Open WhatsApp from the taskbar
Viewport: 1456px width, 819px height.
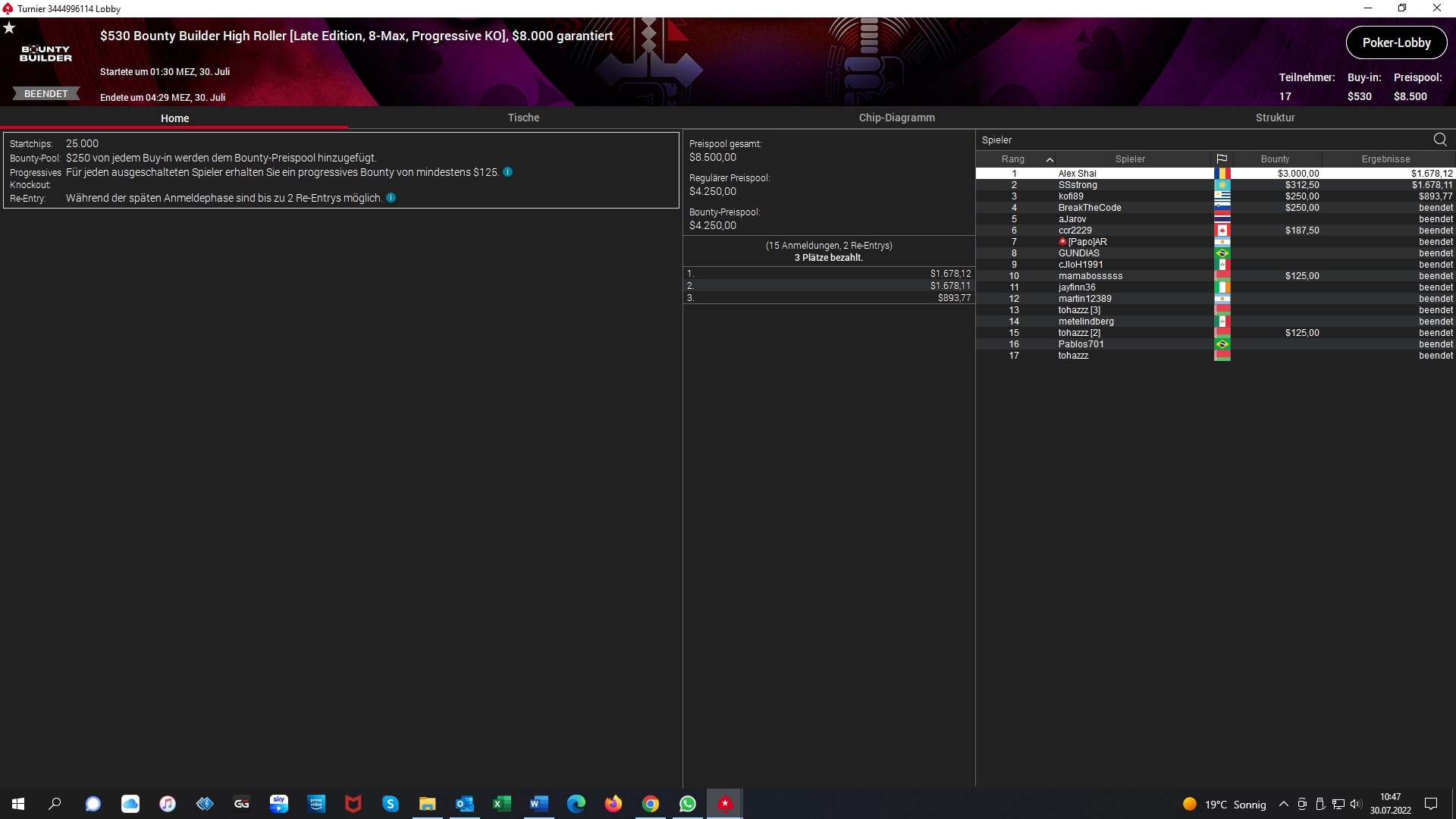pos(687,804)
